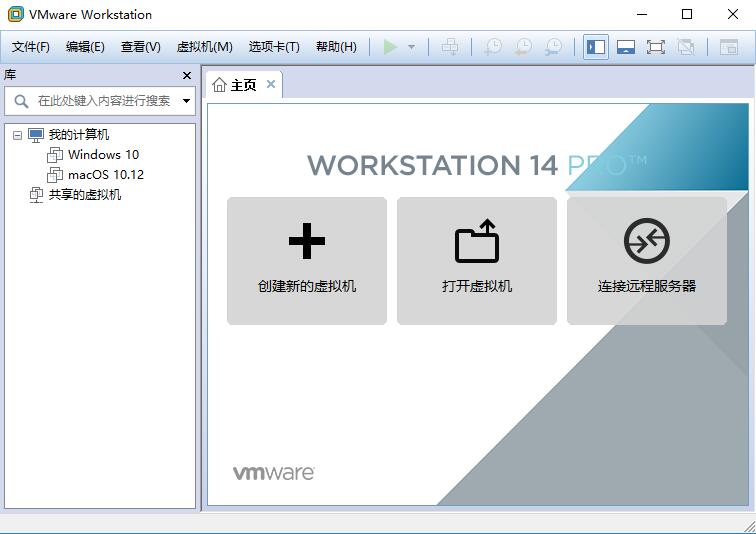Open the 虚拟机(M) menu

(x=204, y=47)
